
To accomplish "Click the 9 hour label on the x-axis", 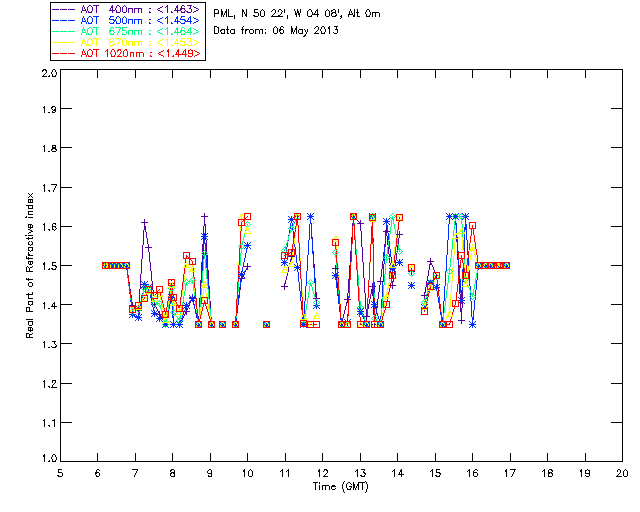I will [210, 473].
